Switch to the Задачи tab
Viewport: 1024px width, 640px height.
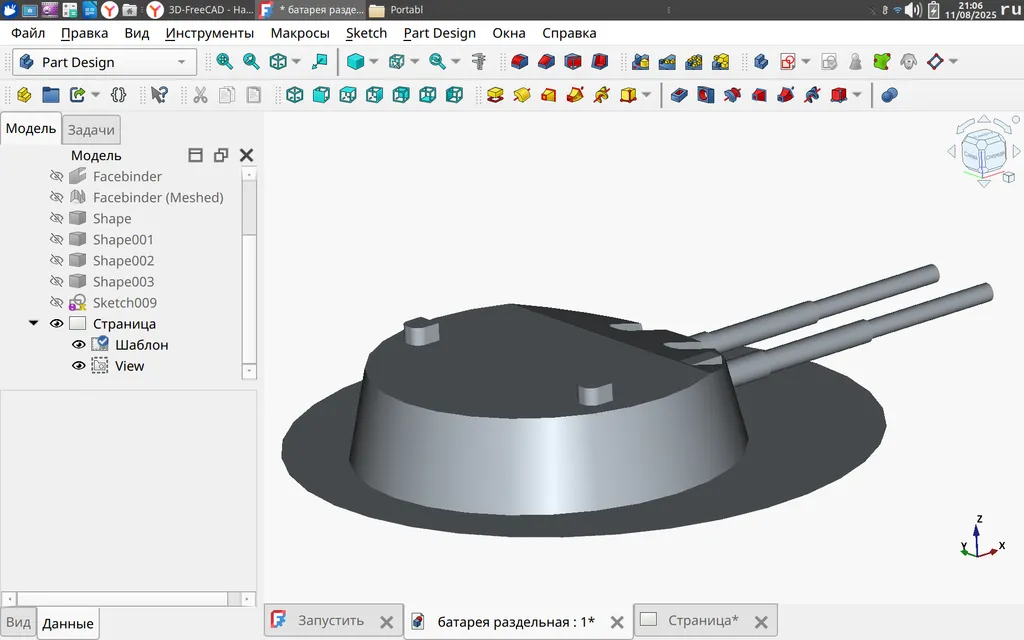point(91,129)
